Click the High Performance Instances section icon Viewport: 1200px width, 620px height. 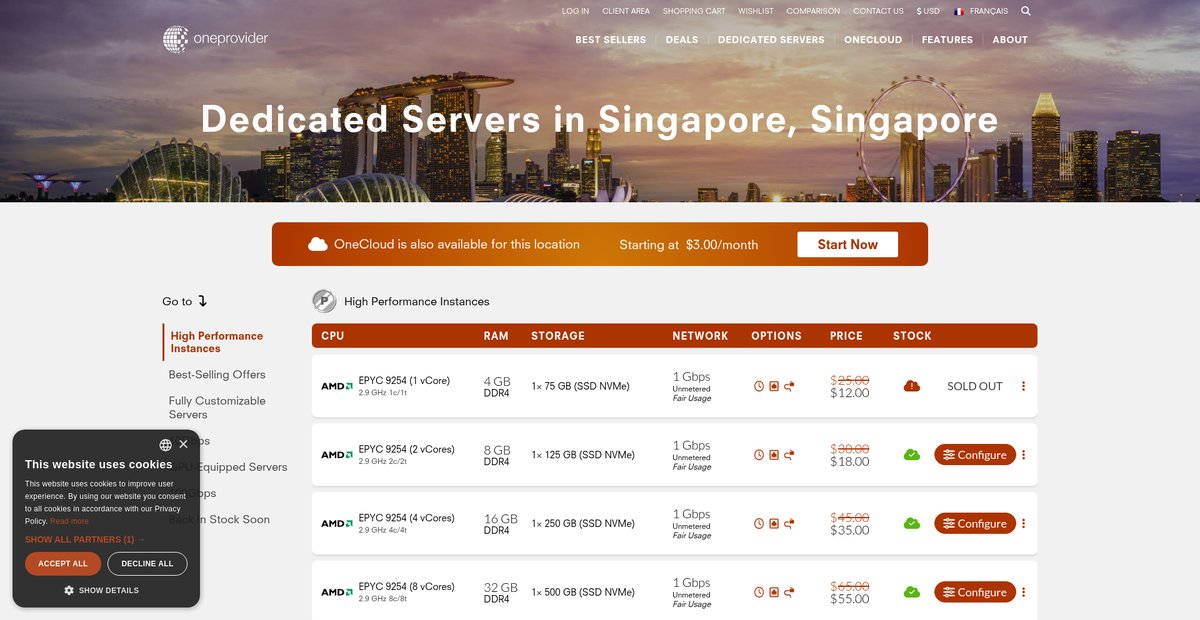(x=324, y=301)
